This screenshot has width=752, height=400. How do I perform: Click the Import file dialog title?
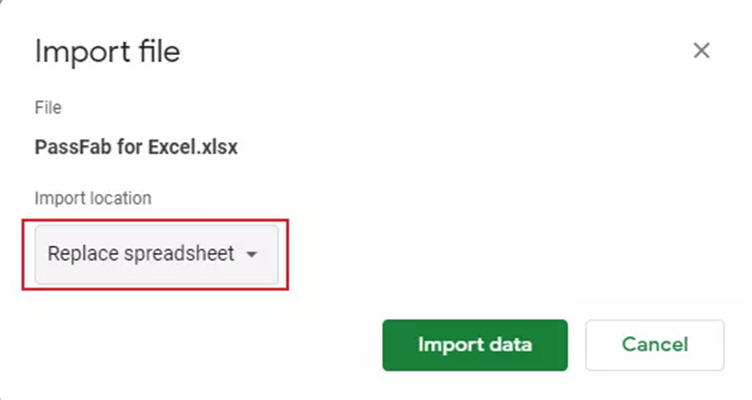[x=107, y=52]
